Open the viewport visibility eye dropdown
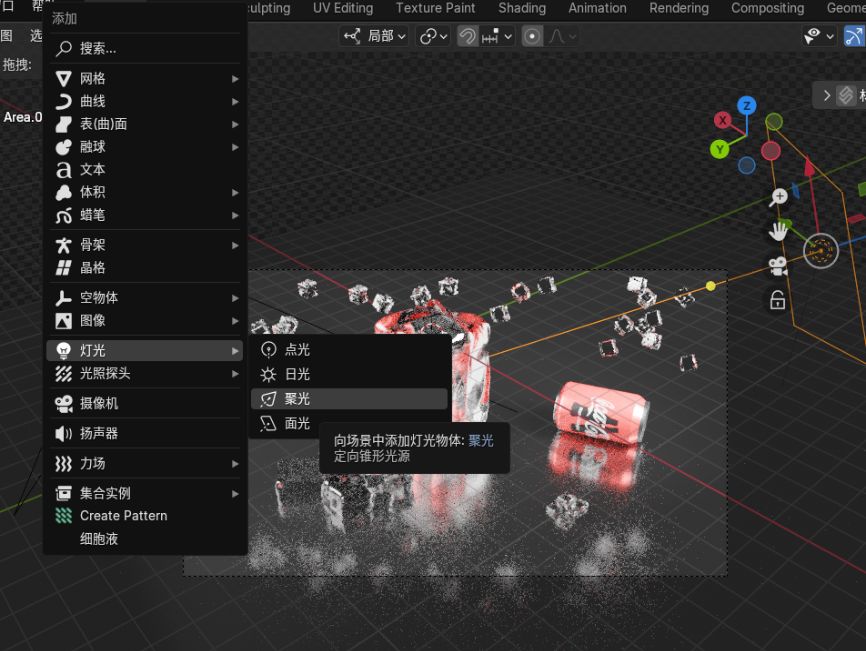The height and width of the screenshot is (651, 866). (x=819, y=36)
